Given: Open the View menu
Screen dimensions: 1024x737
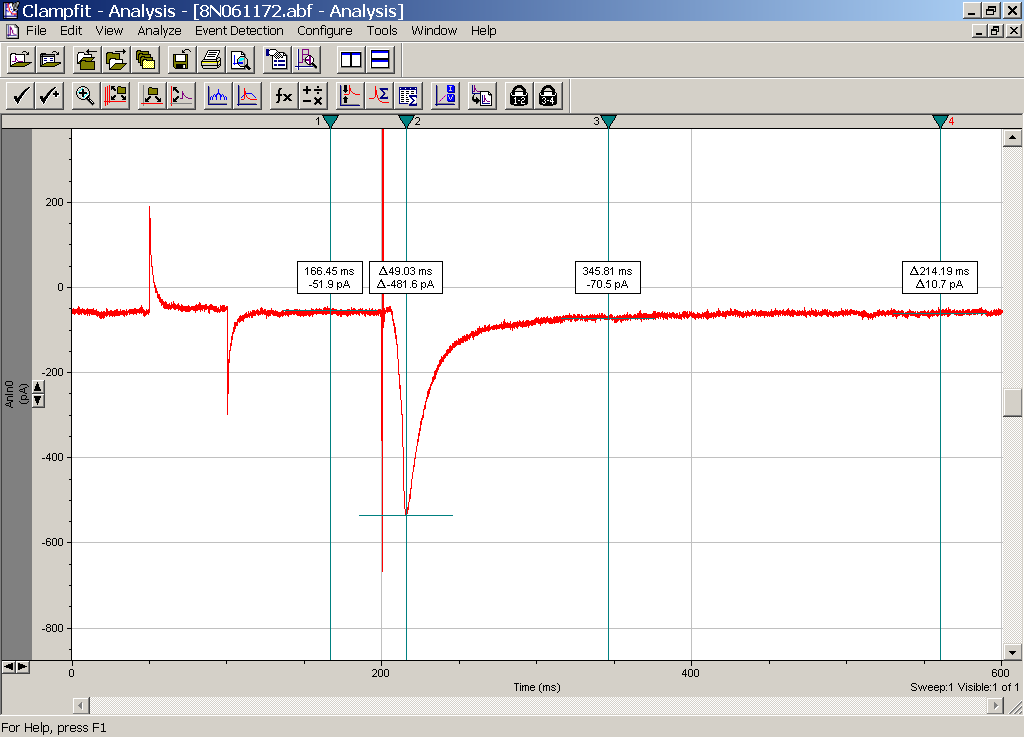Looking at the screenshot, I should point(109,31).
